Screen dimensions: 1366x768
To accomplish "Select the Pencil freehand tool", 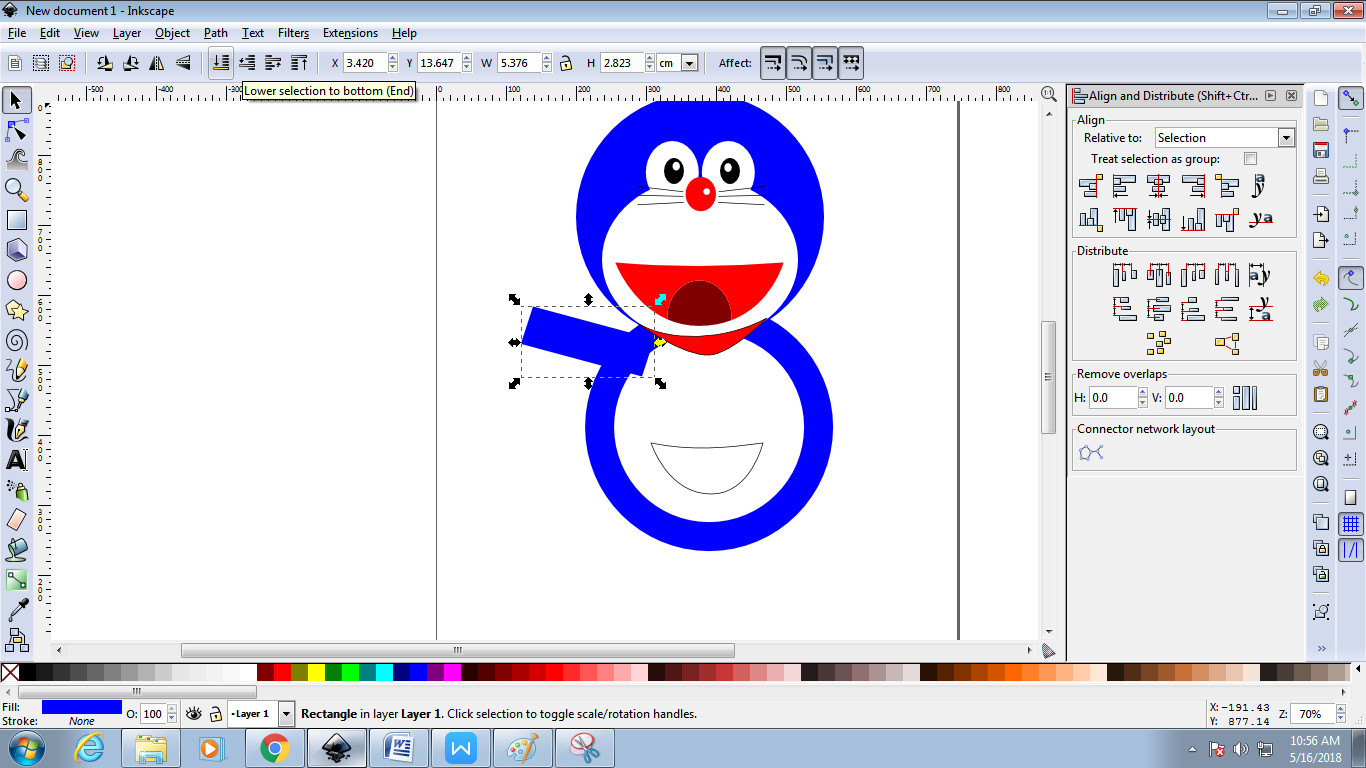I will pyautogui.click(x=16, y=370).
